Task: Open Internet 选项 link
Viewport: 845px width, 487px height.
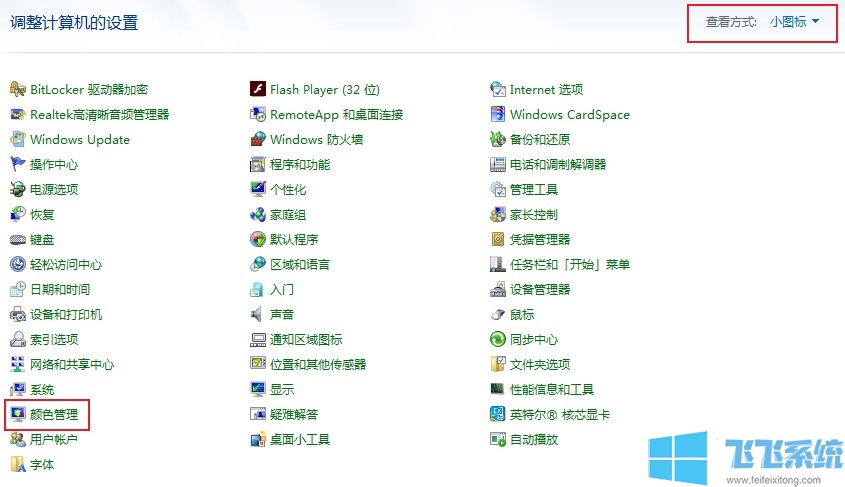Action: click(x=546, y=90)
